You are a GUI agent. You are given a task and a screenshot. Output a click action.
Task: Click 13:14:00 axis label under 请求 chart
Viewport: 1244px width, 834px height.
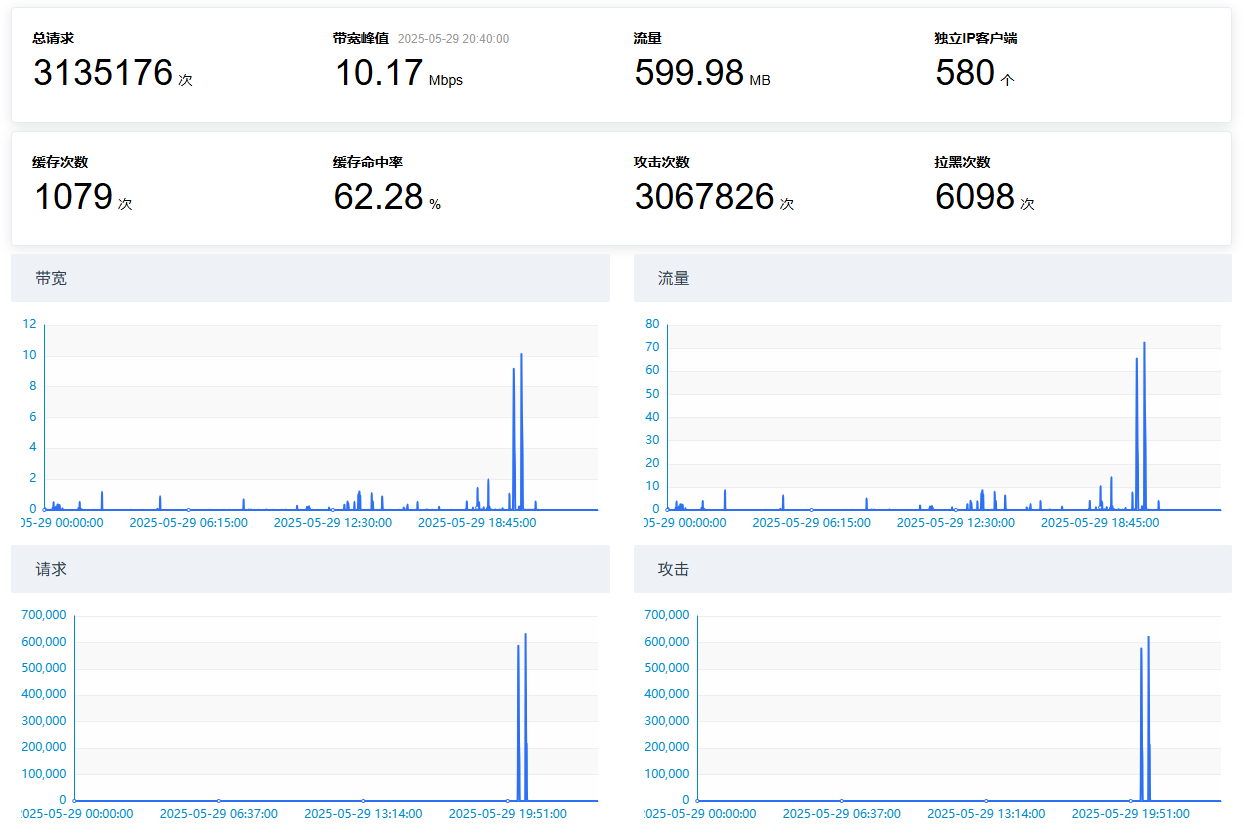tap(363, 813)
